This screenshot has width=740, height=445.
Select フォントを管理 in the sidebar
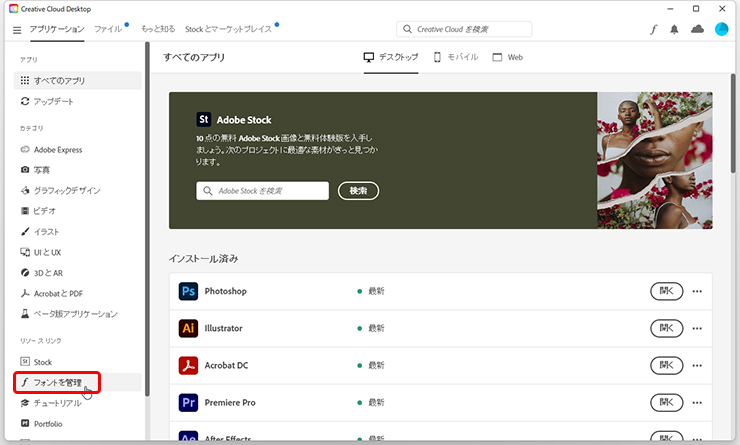click(x=57, y=382)
